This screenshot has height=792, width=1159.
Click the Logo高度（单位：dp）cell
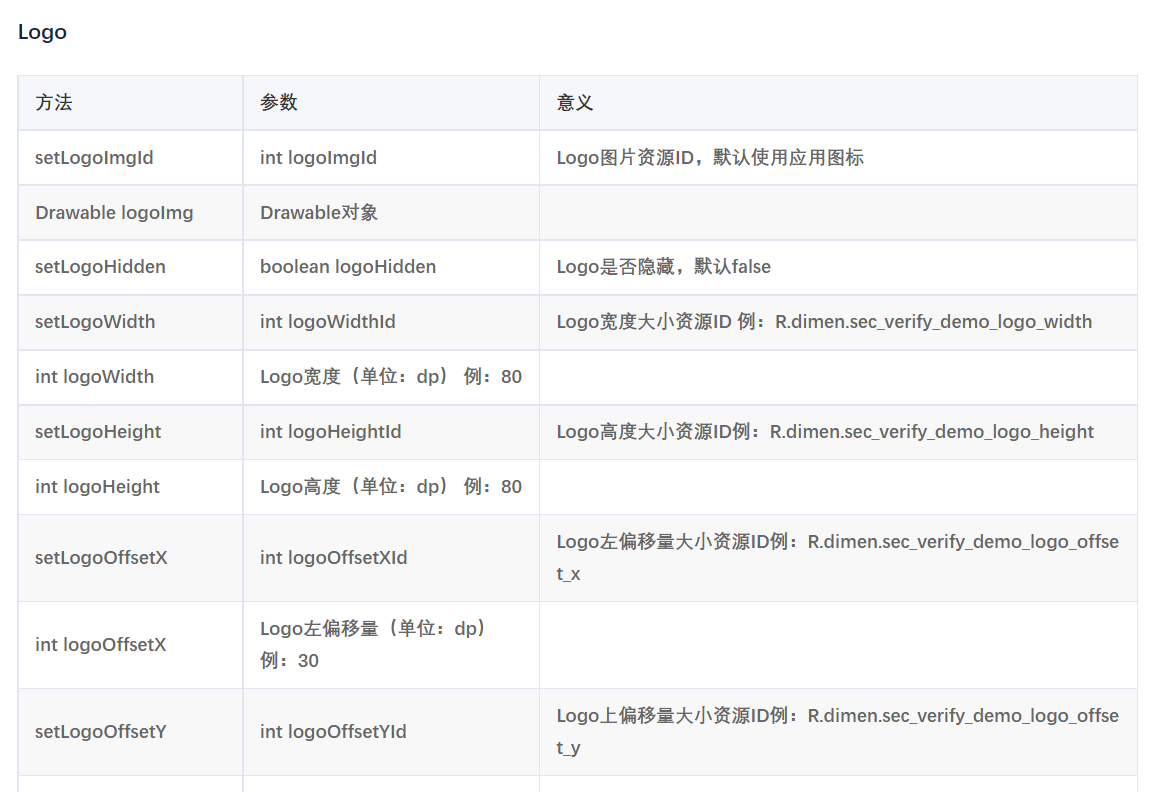pos(391,487)
